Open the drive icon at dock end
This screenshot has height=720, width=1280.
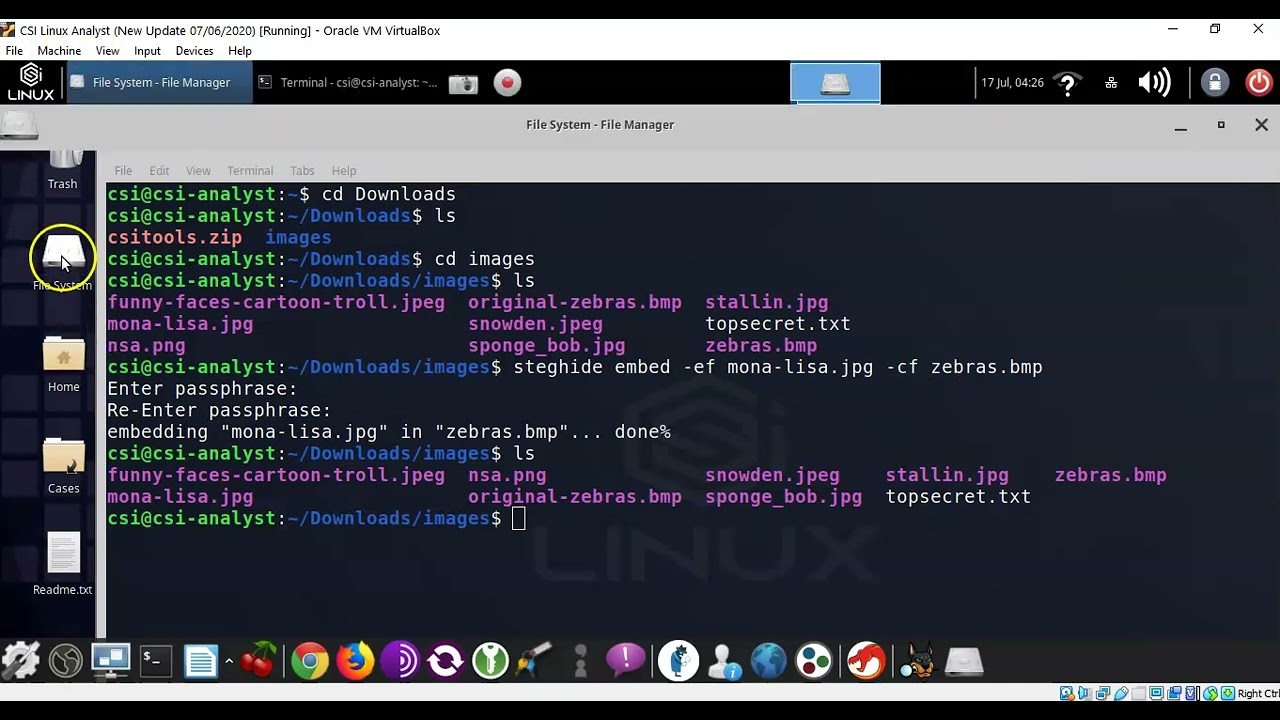point(964,661)
